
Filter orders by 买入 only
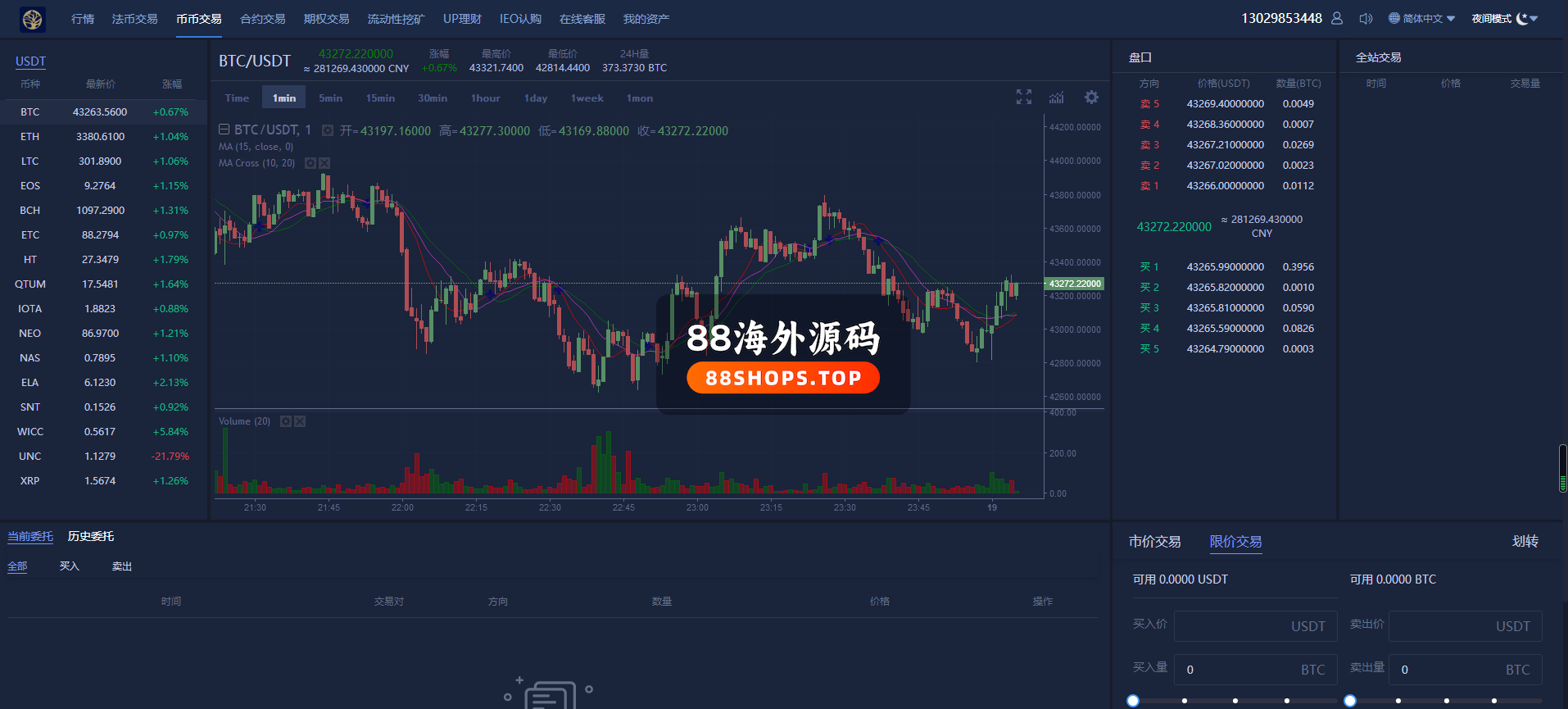pos(70,566)
